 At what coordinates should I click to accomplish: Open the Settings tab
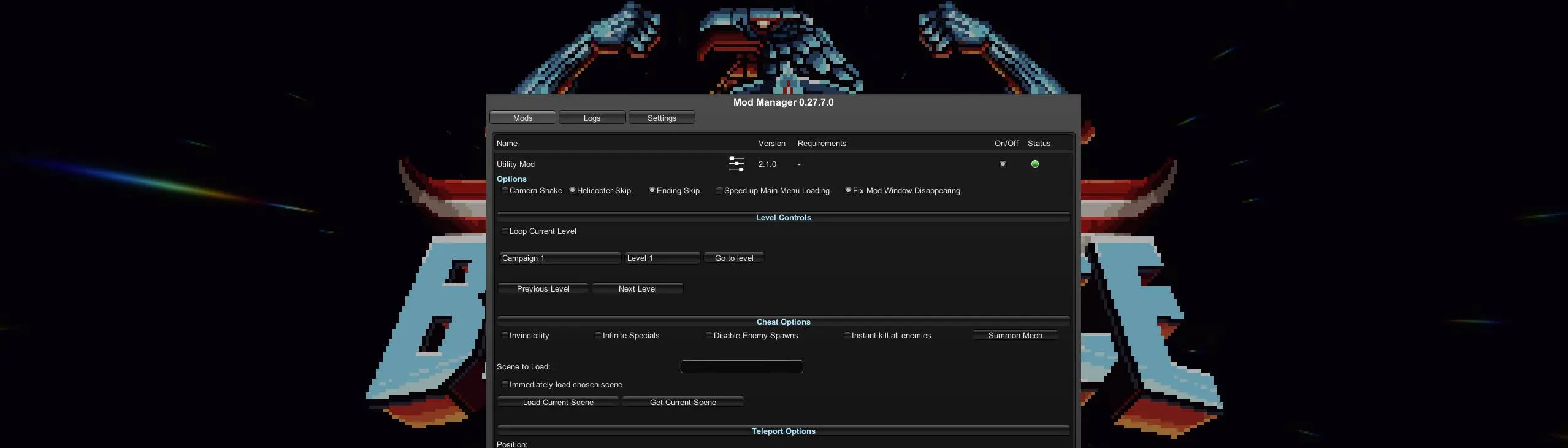[x=662, y=118]
